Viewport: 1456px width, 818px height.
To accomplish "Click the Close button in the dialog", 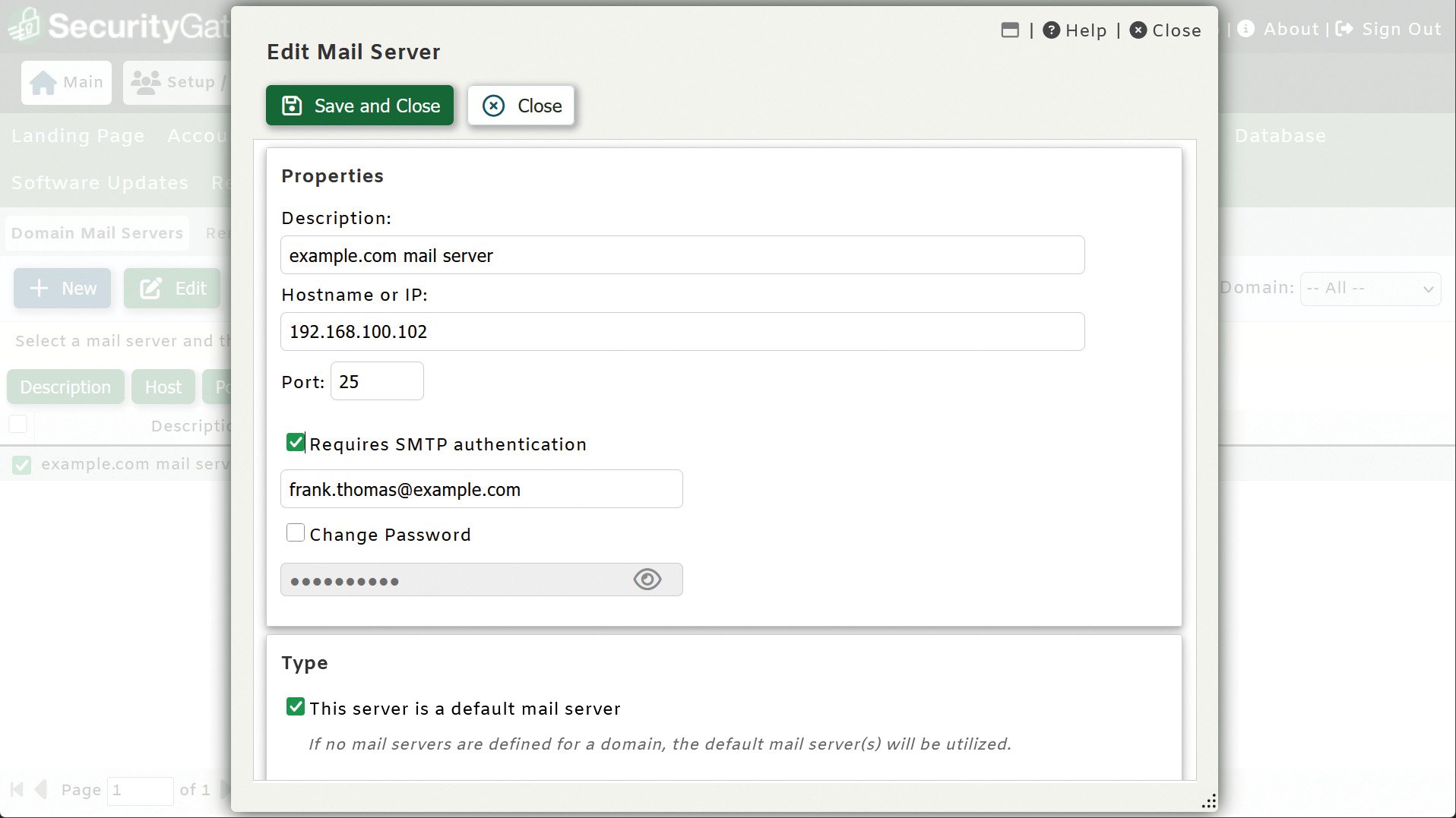I will (x=521, y=106).
